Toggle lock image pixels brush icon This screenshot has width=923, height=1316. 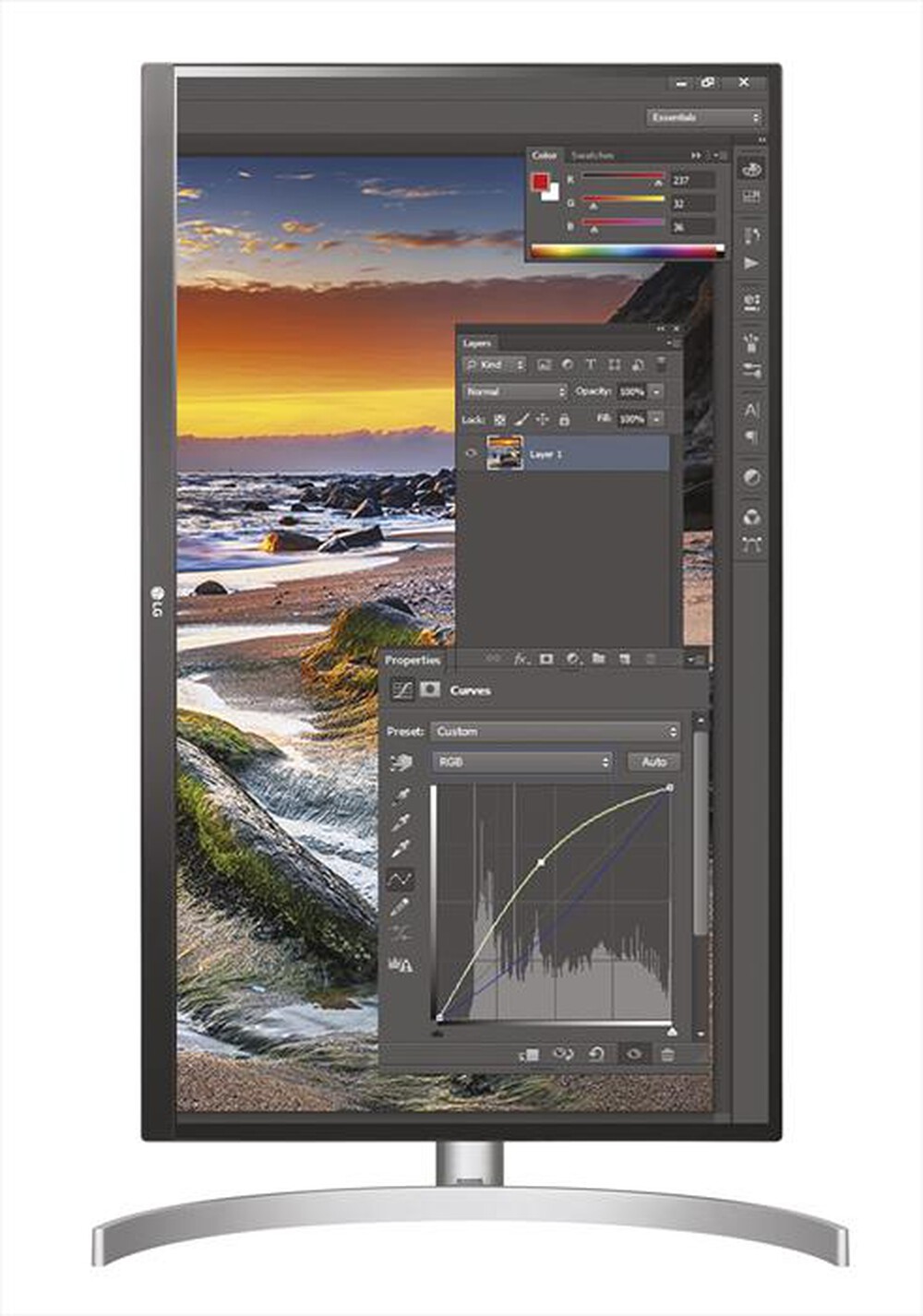point(521,419)
